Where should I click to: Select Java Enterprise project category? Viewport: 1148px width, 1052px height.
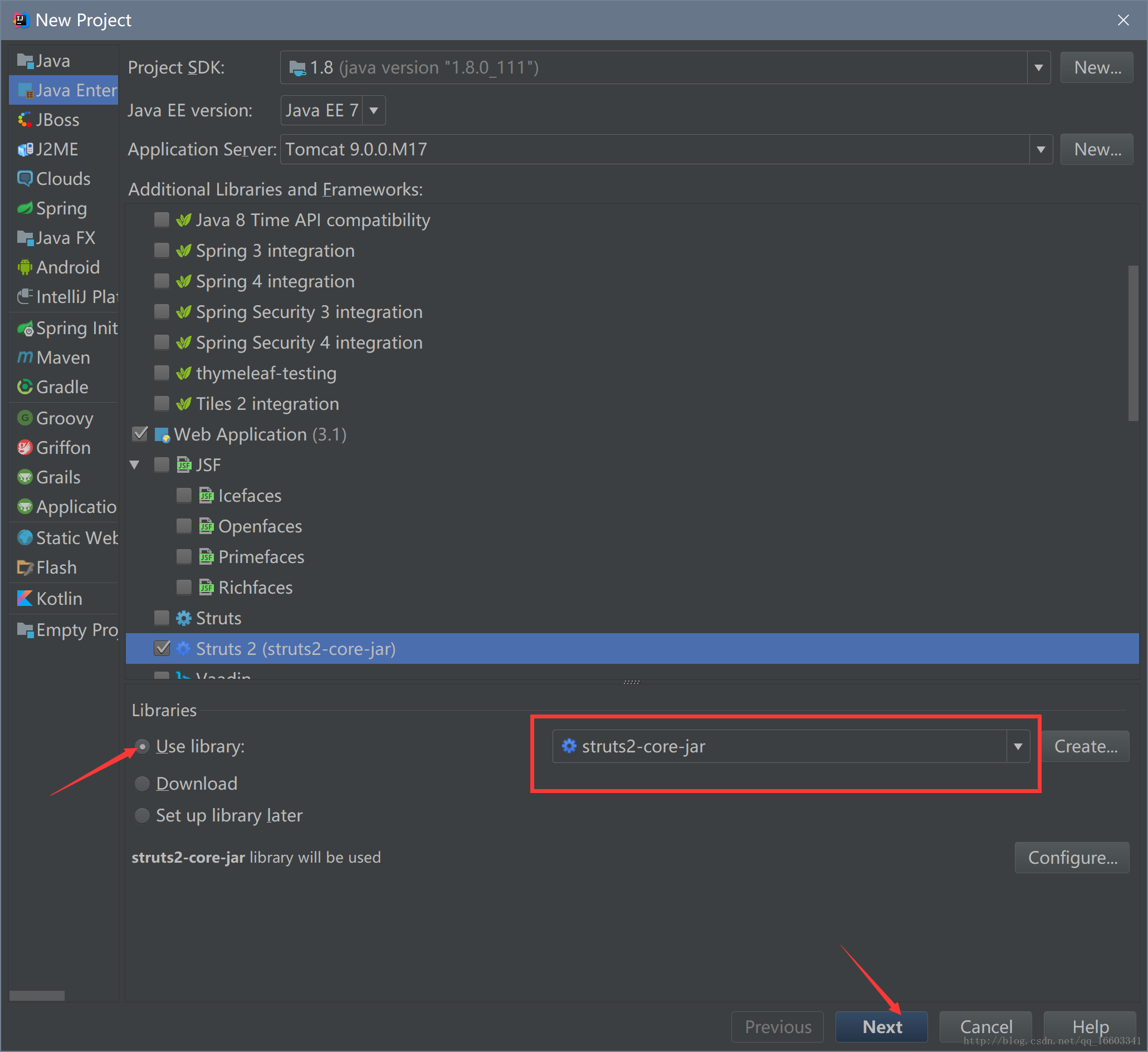63,90
